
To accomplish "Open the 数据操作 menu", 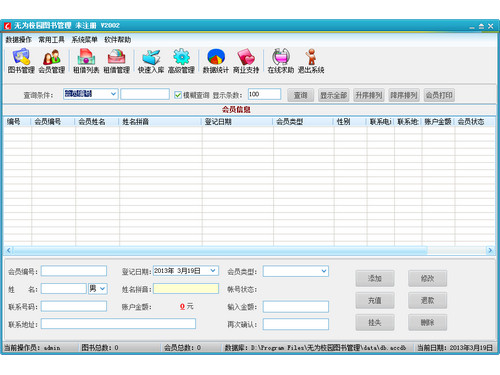I will pyautogui.click(x=18, y=40).
